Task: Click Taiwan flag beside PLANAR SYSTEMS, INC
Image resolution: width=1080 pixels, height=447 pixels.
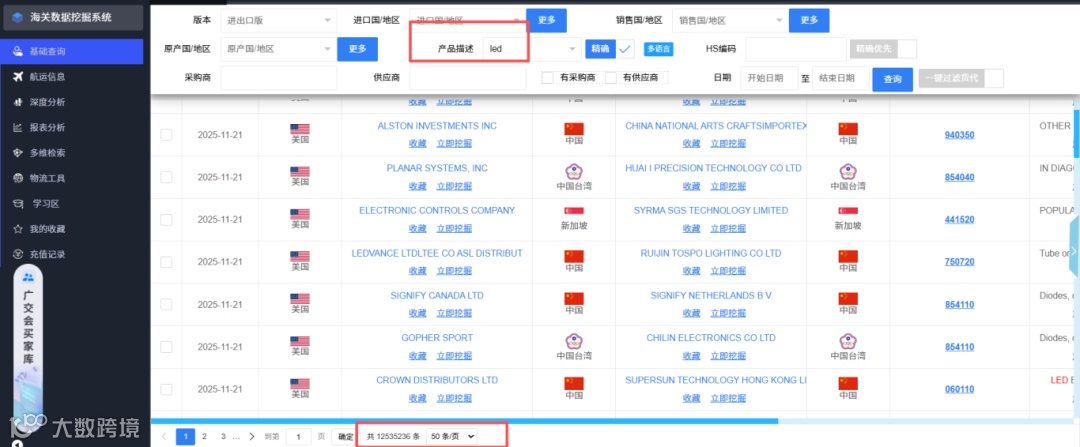Action: click(574, 171)
